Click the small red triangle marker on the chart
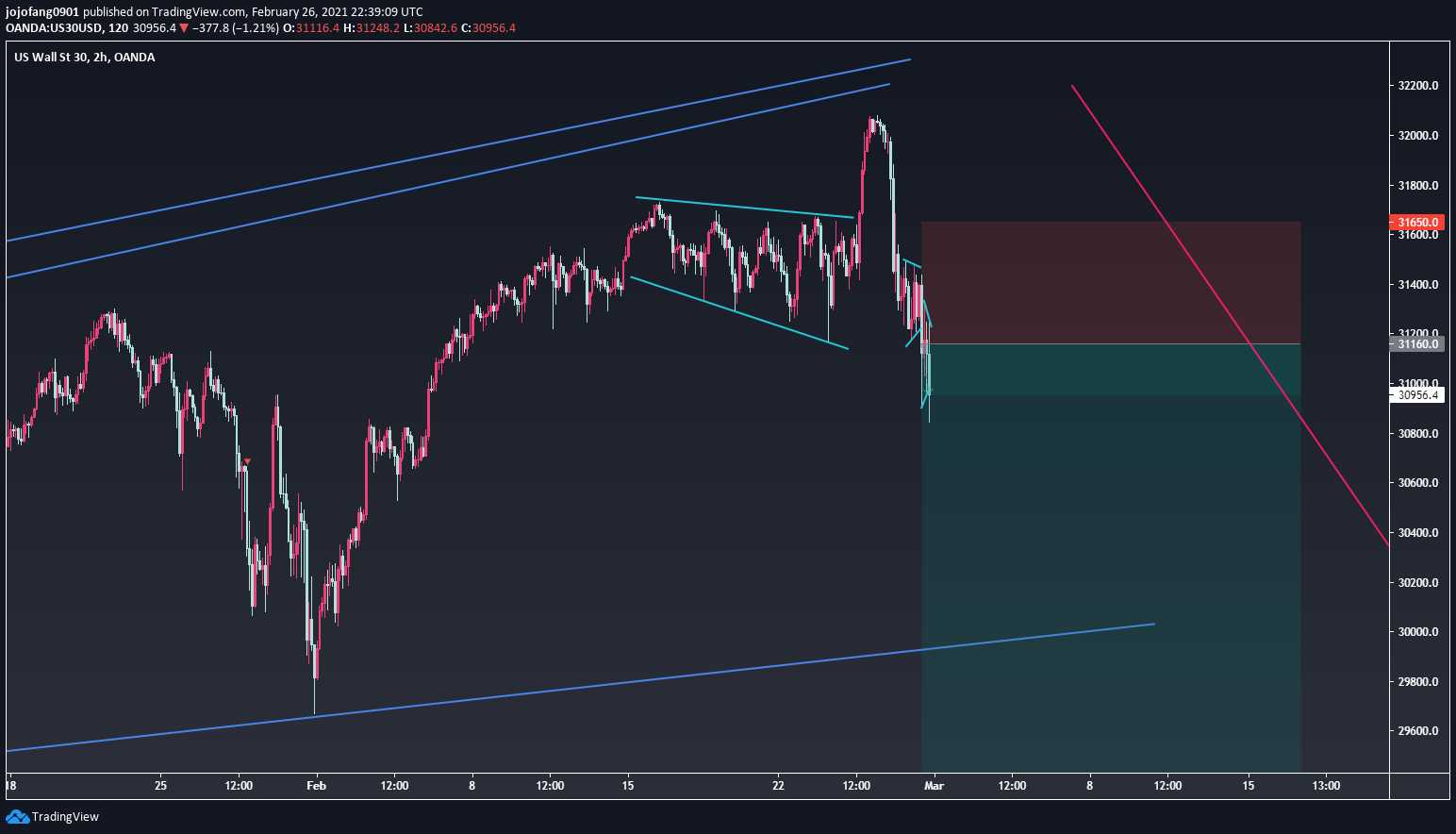Image resolution: width=1456 pixels, height=834 pixels. [x=247, y=461]
